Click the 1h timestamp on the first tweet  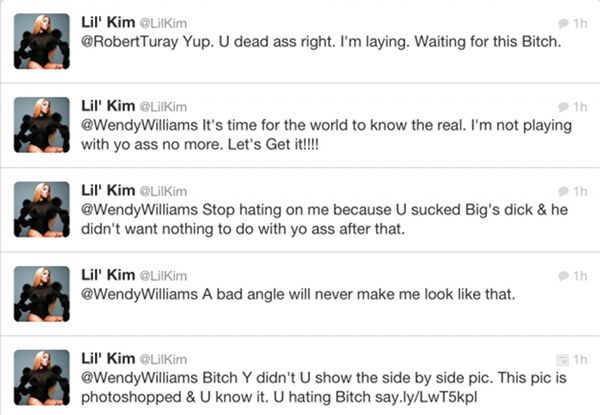click(580, 23)
